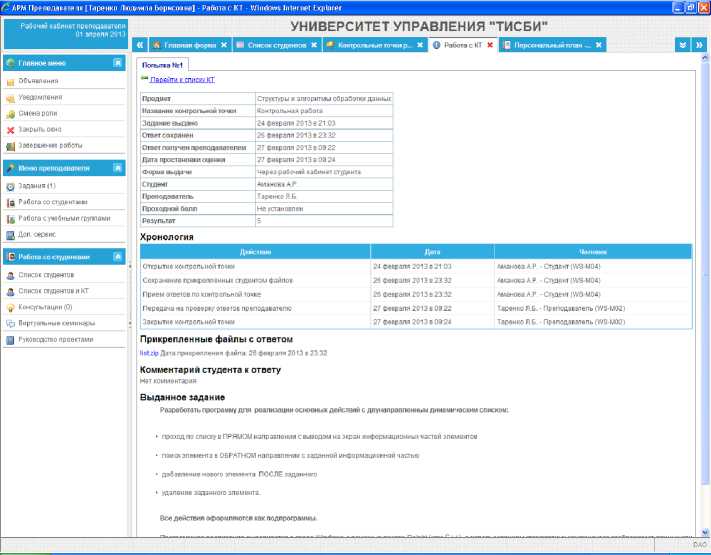711x555 pixels.
Task: Click the Руководство проектами icon
Action: (10, 340)
